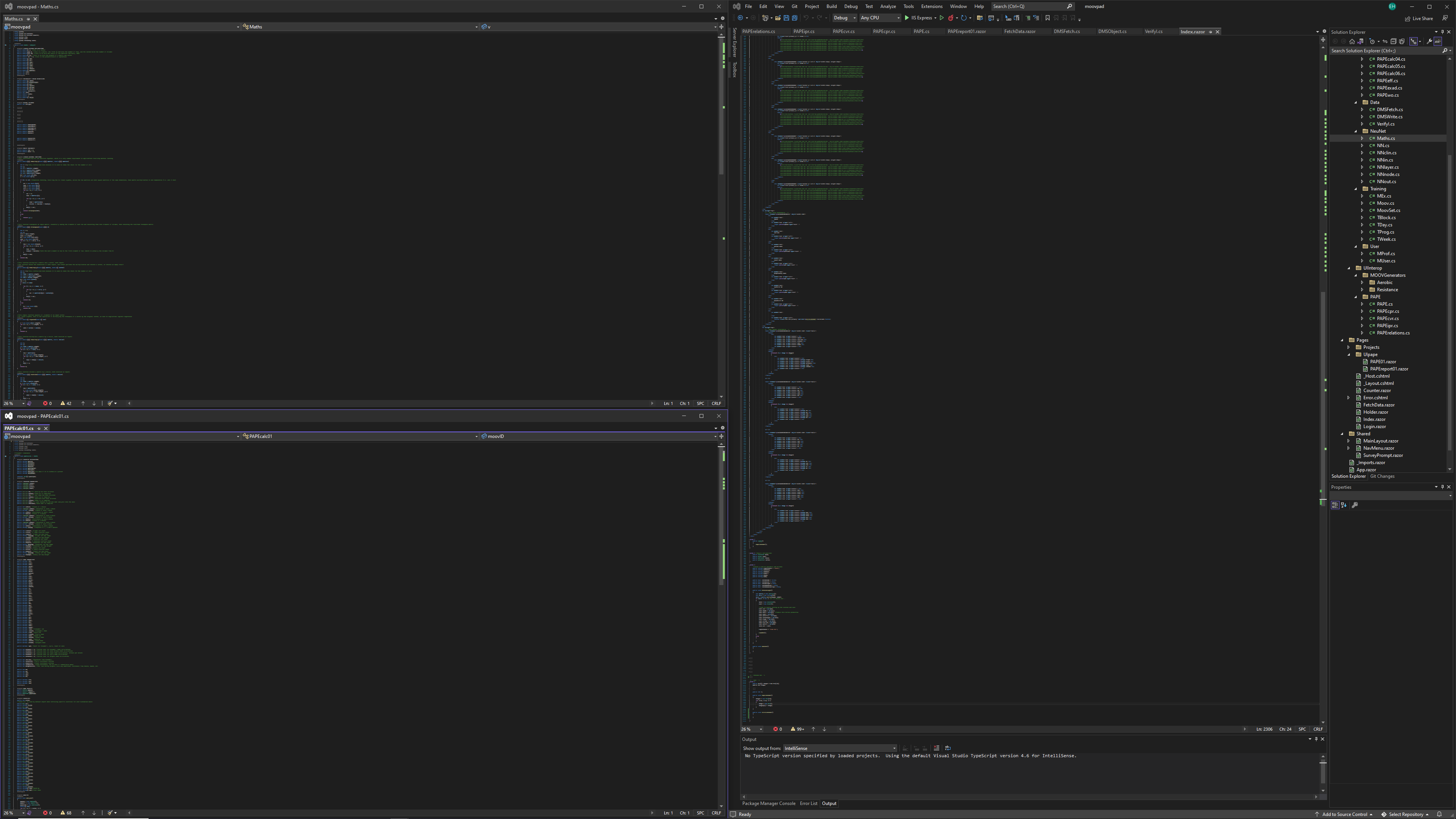Click the Hot Reload flame icon

point(951,18)
